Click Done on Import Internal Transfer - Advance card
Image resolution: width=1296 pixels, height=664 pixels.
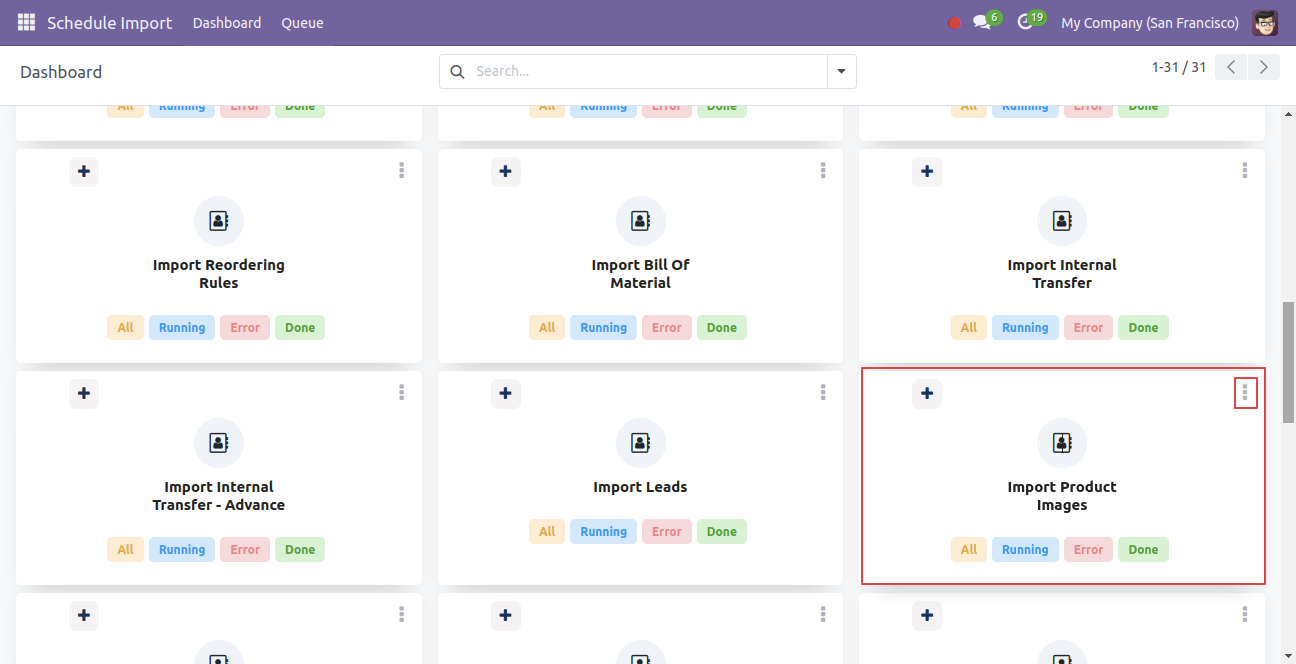click(x=300, y=550)
